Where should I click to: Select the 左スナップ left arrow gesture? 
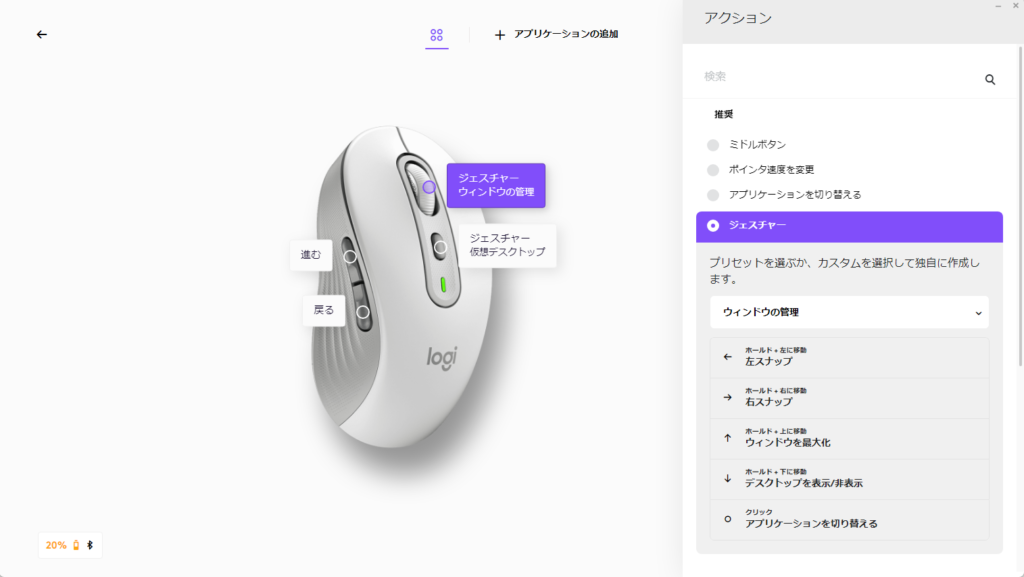click(x=849, y=357)
